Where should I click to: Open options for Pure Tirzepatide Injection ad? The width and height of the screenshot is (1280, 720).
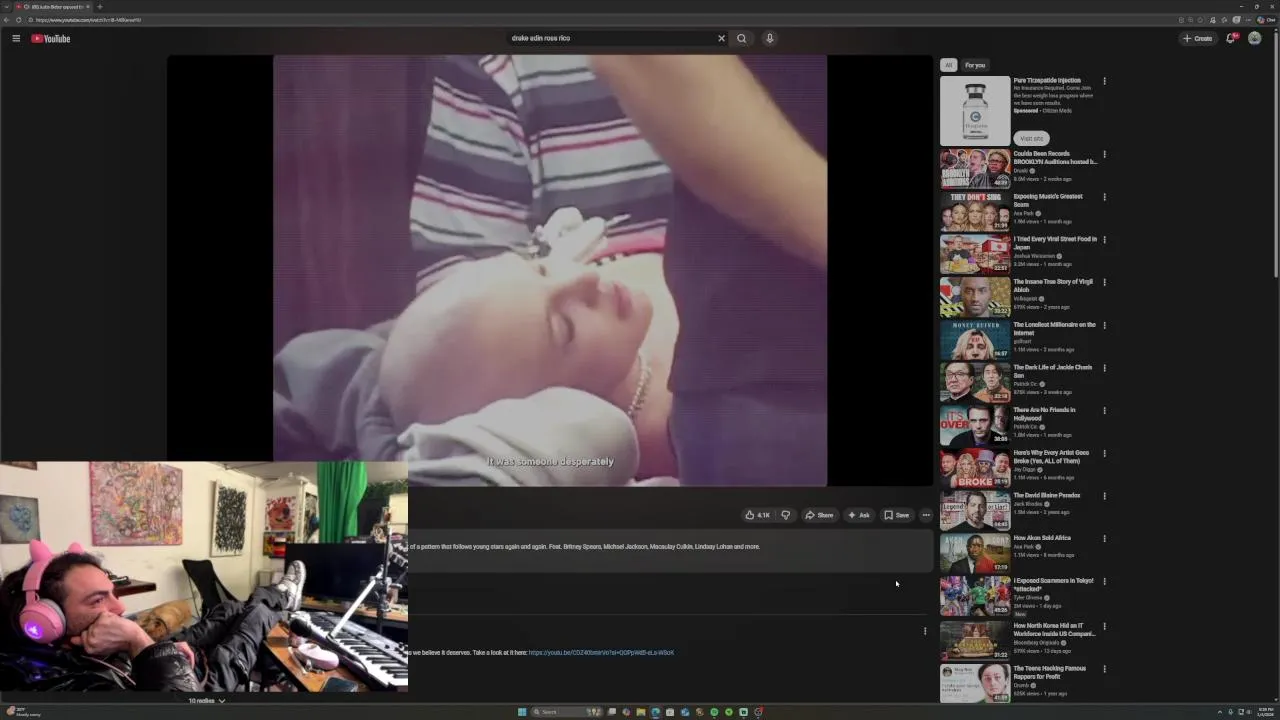pyautogui.click(x=1104, y=81)
